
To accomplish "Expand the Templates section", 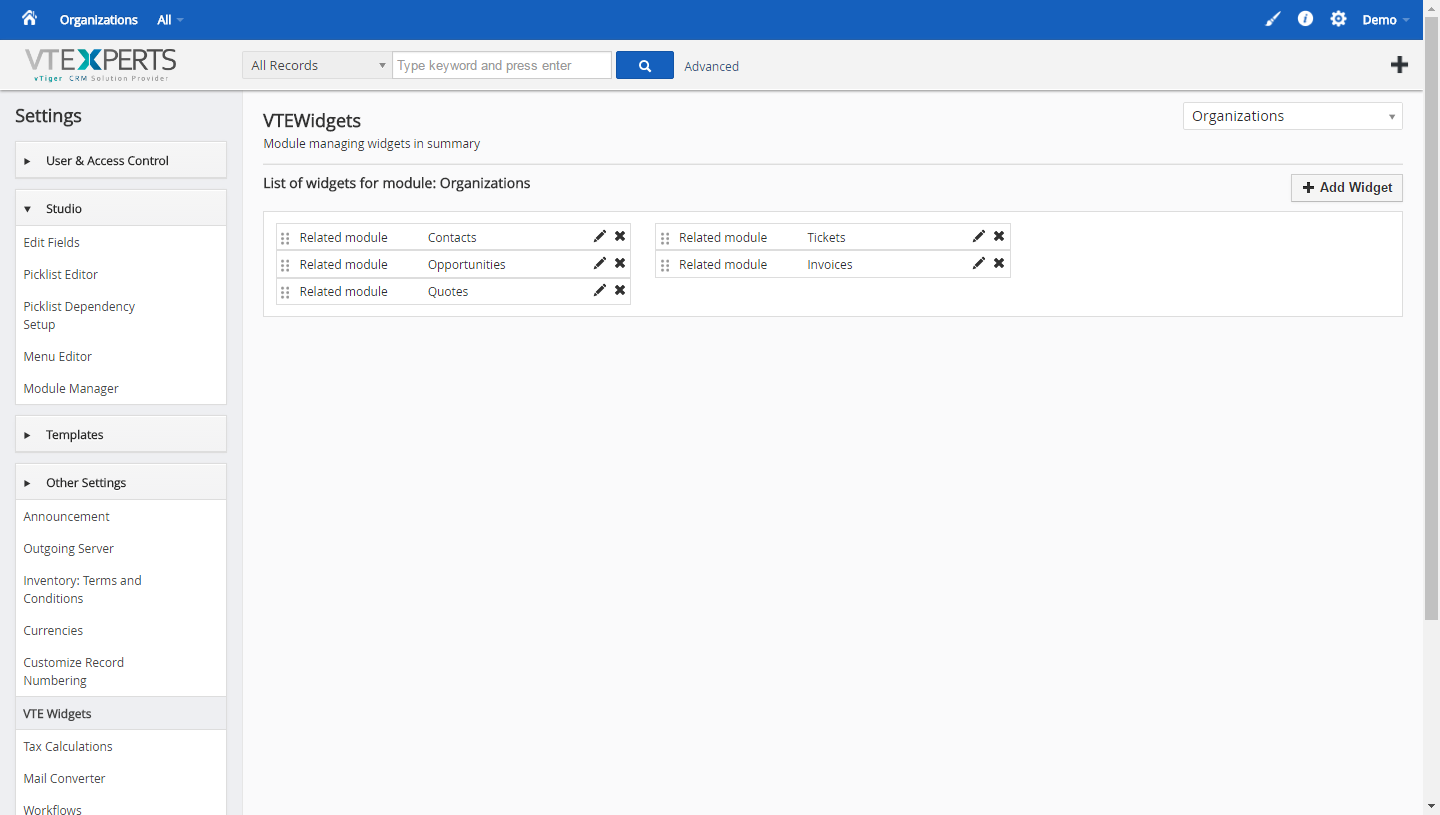I will pos(121,434).
